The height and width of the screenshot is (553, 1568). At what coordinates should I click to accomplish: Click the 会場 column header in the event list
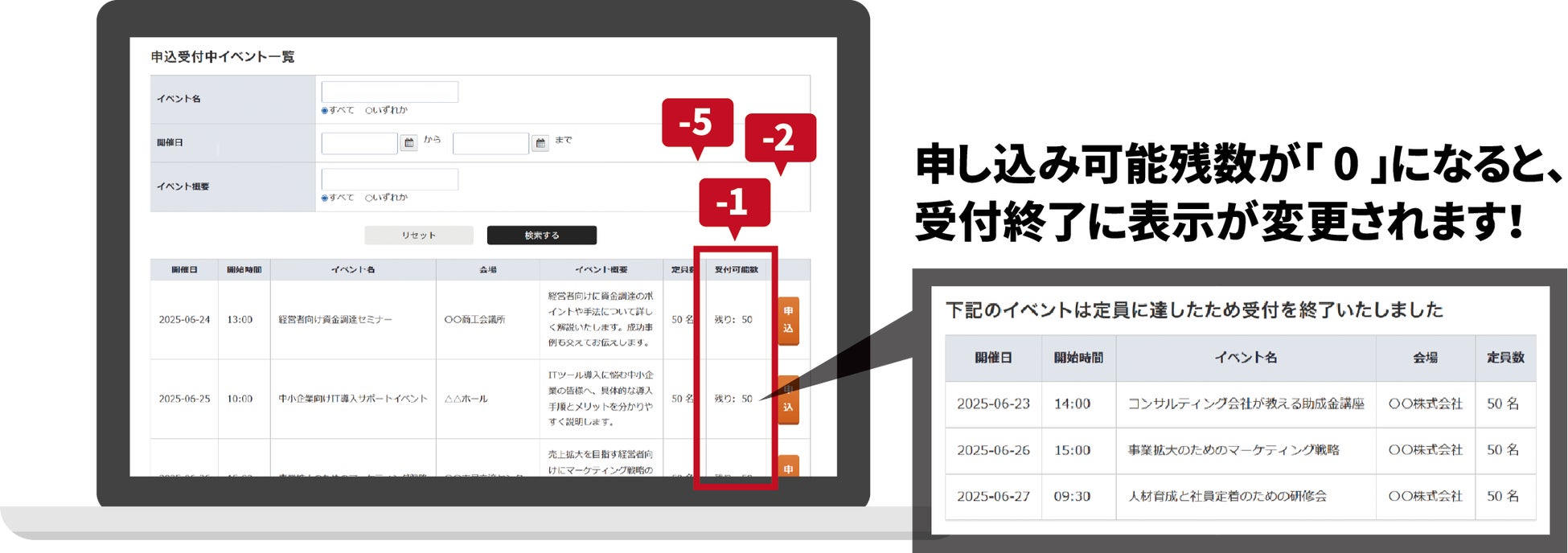click(488, 270)
